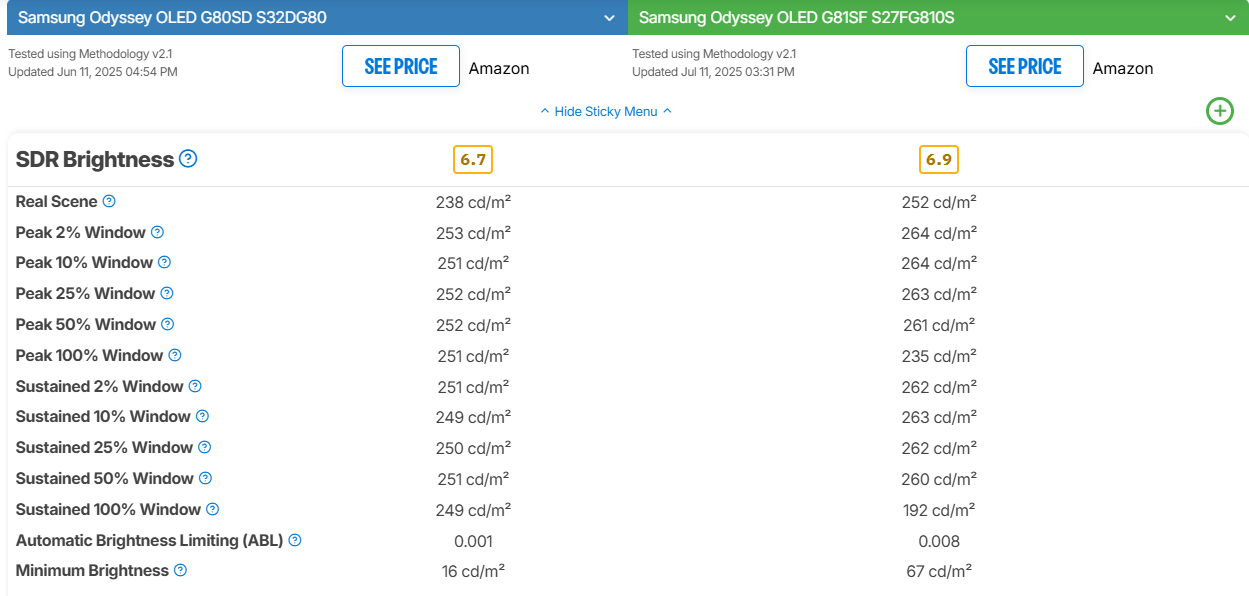This screenshot has height=596, width=1249.
Task: Click help icon next to Minimum Brightness
Action: (180, 570)
